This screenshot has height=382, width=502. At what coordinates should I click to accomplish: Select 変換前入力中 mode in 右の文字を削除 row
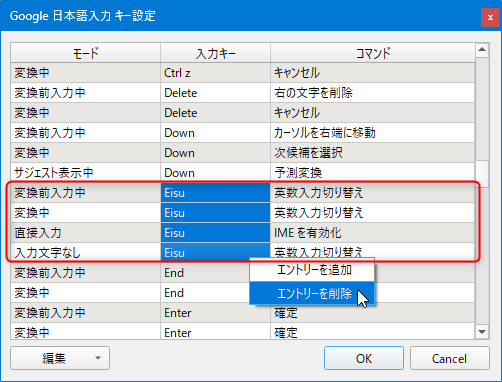pos(86,93)
